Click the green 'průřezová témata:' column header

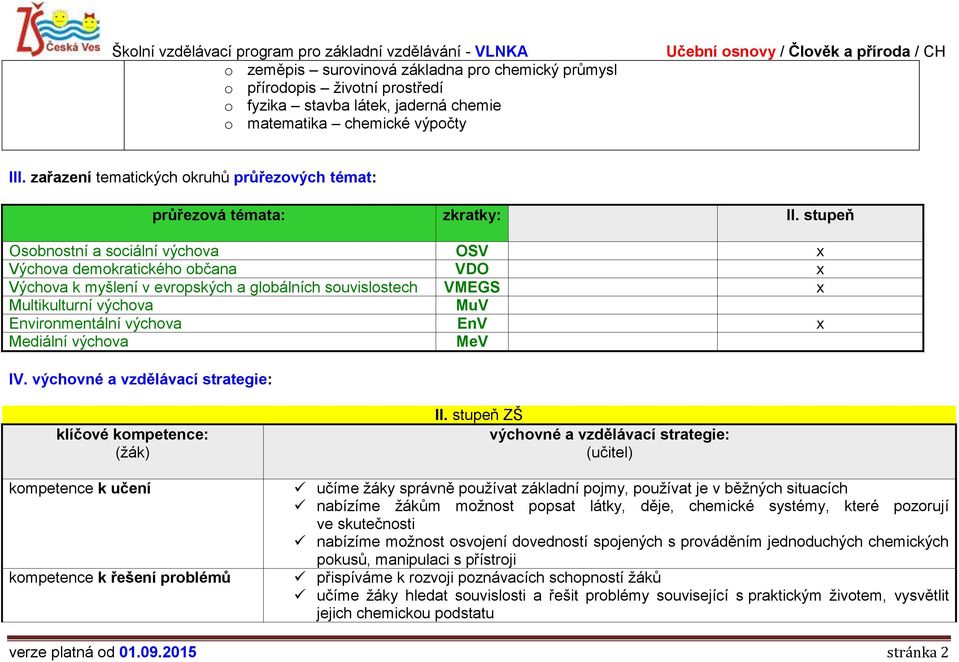pyautogui.click(x=219, y=223)
